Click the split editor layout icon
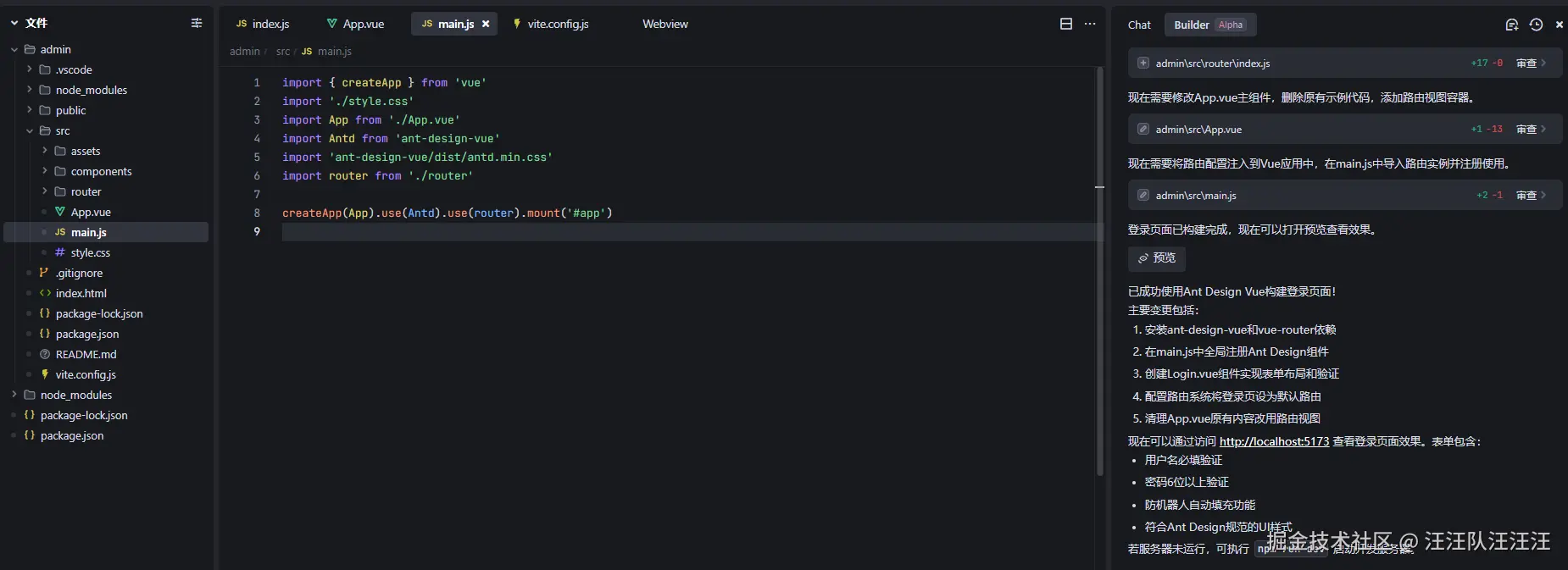Screen dimensions: 1568x570 point(1066,24)
